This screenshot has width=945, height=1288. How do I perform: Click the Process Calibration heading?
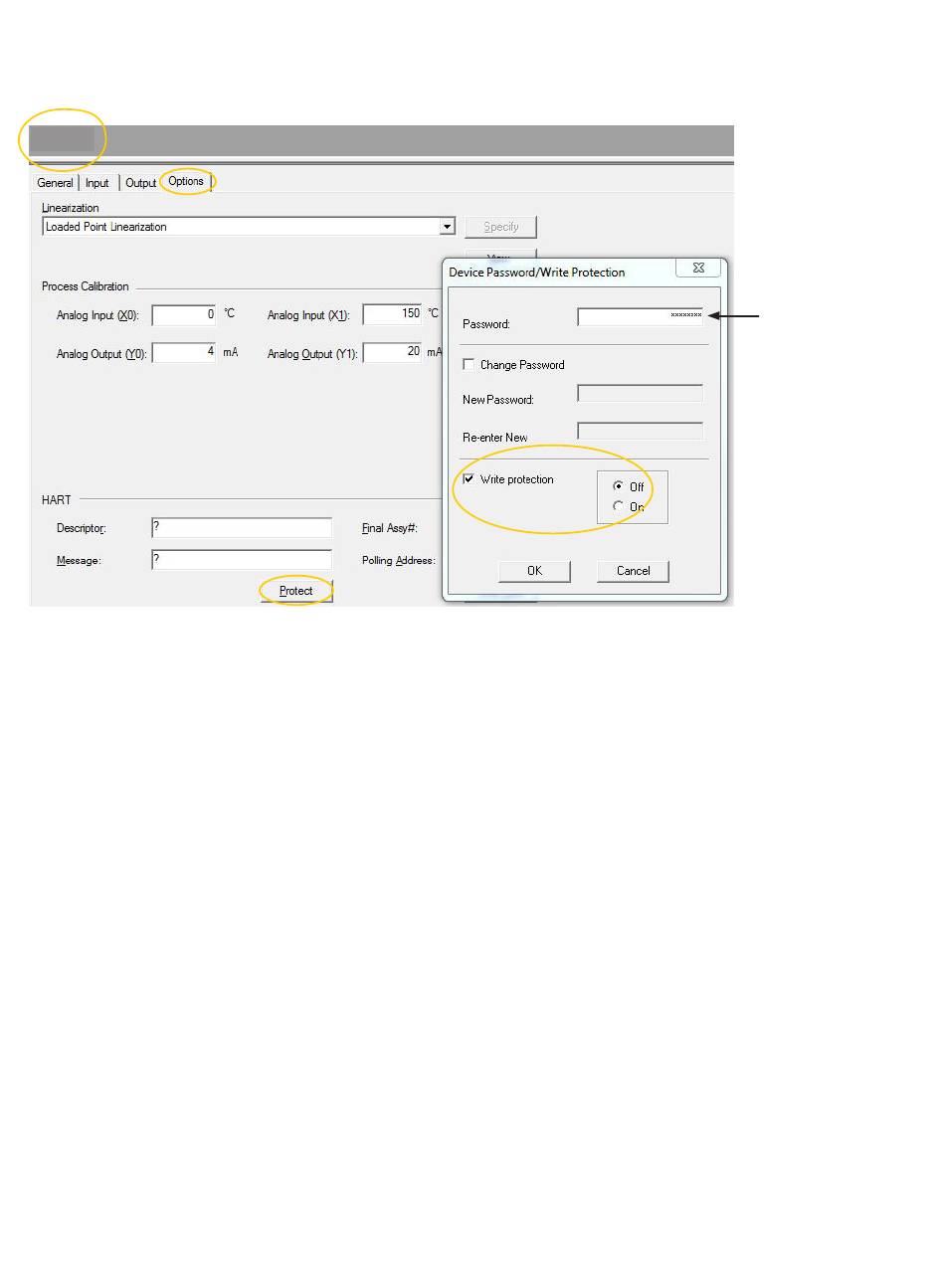point(86,286)
